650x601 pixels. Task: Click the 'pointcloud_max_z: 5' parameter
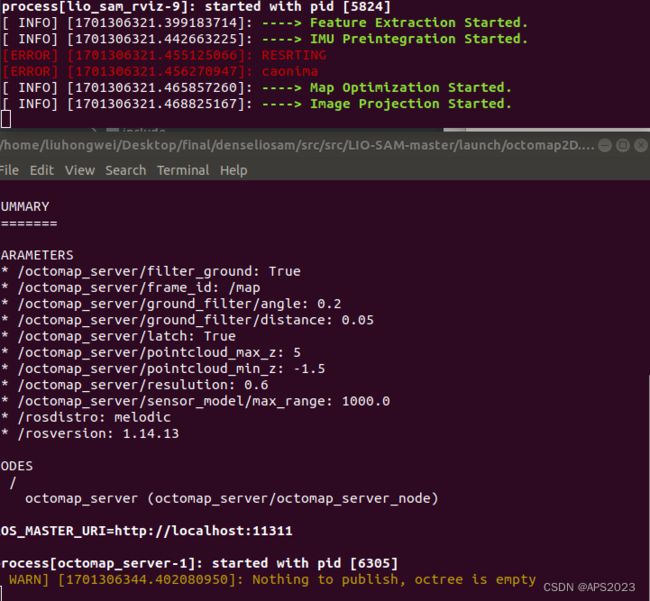pos(151,353)
